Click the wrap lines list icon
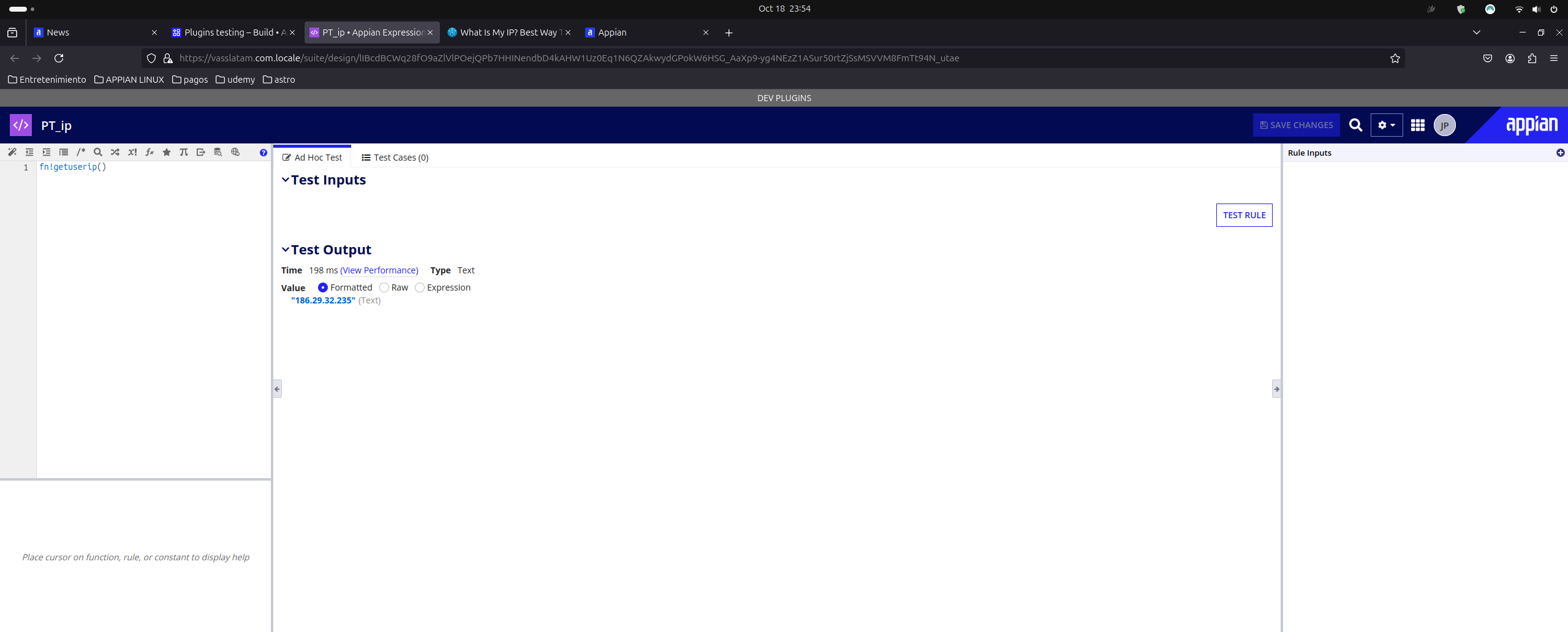This screenshot has width=1568, height=632. [x=64, y=152]
